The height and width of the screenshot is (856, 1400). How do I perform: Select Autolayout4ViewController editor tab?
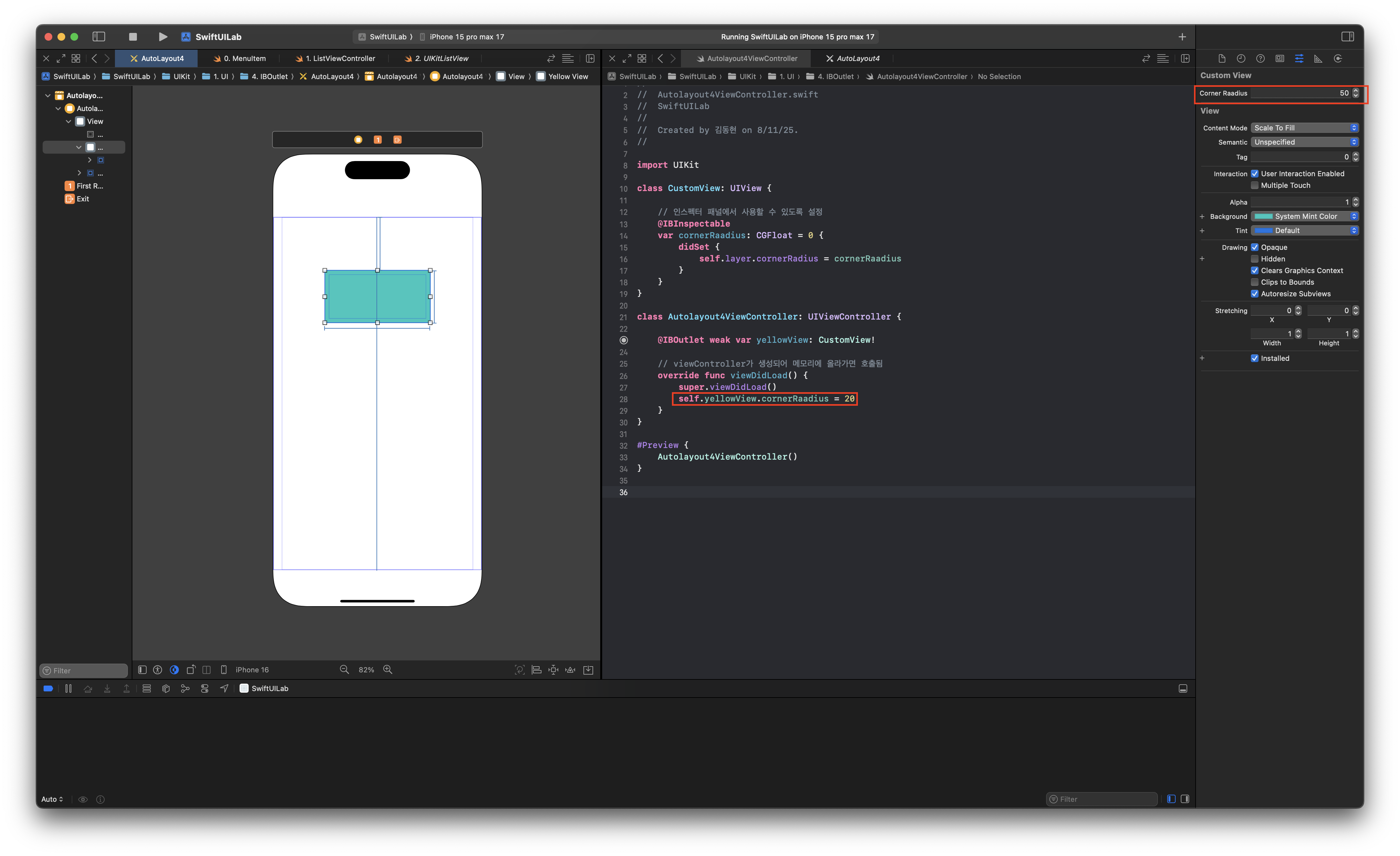[x=746, y=58]
